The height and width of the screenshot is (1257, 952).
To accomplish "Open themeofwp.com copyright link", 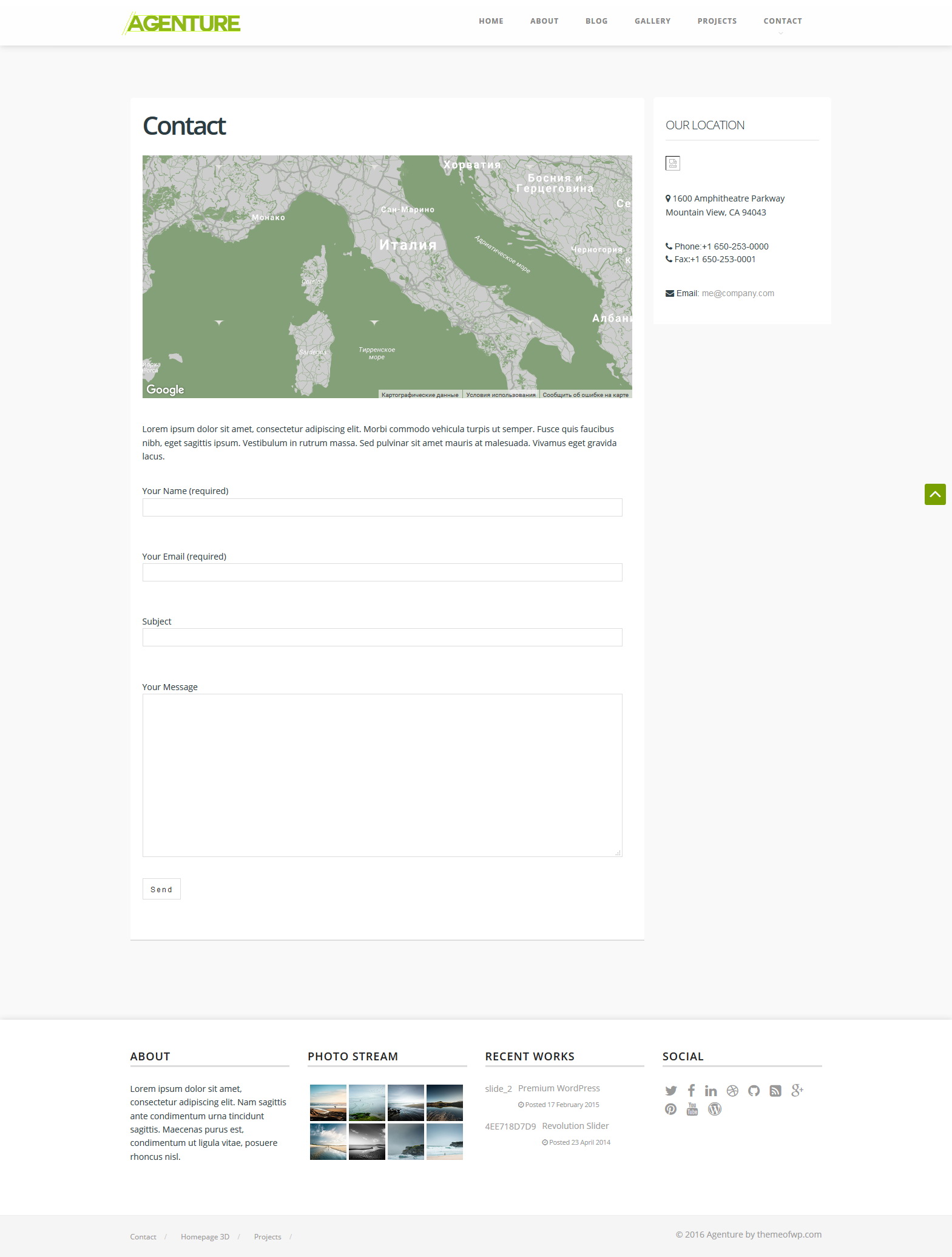I will click(x=789, y=1234).
